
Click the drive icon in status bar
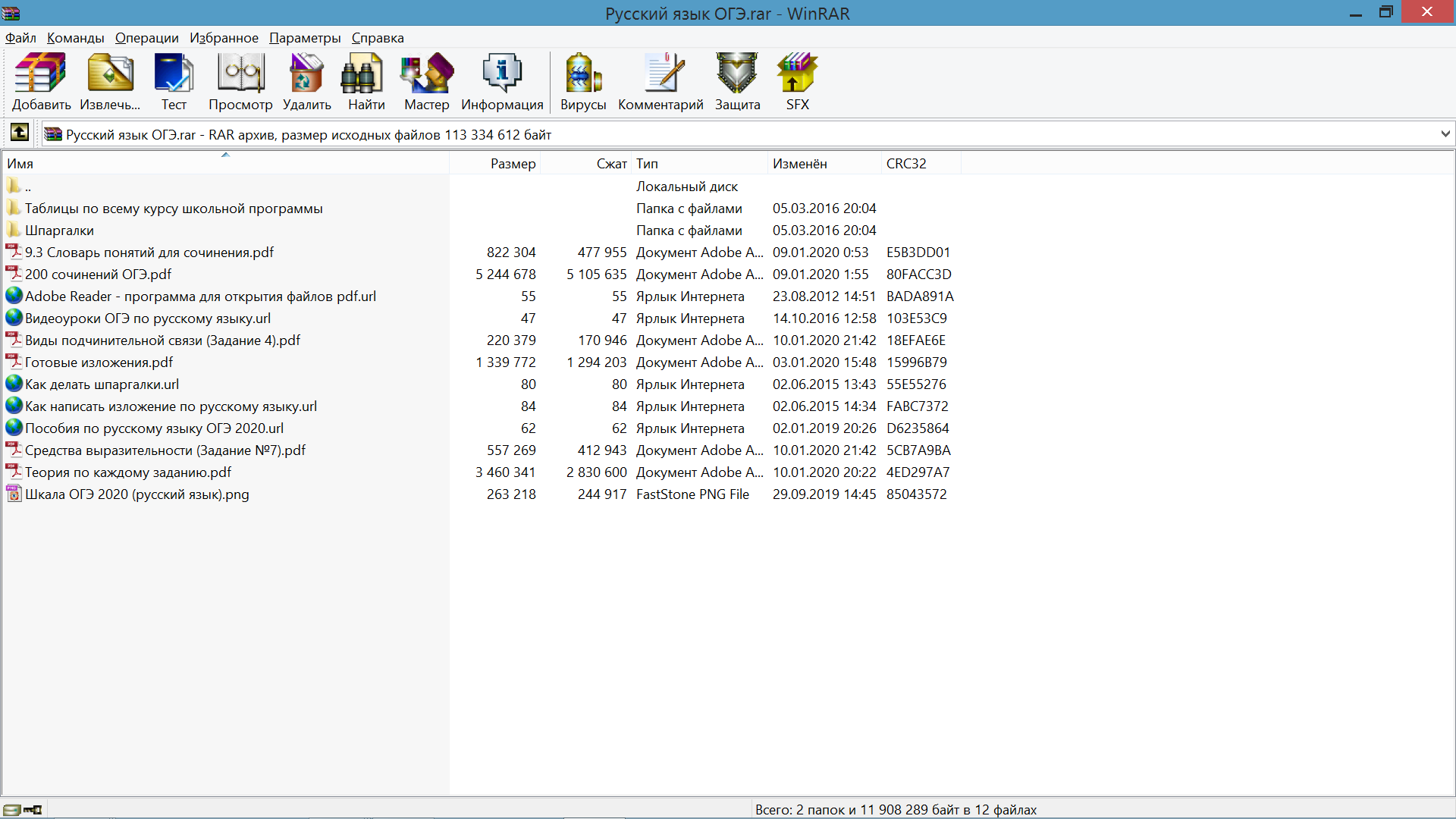click(11, 810)
